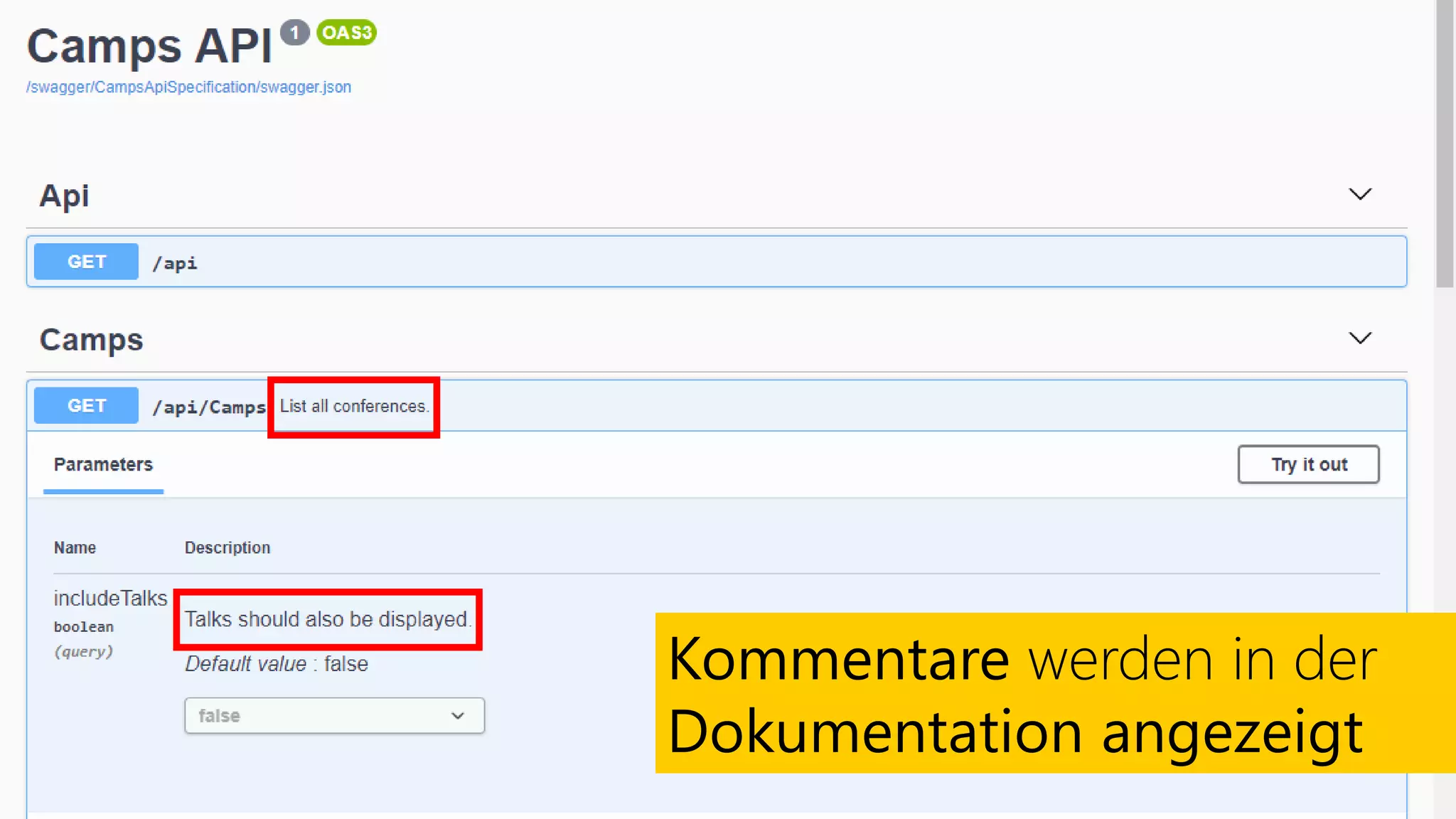Open the includeTalks false dropdown

(334, 715)
